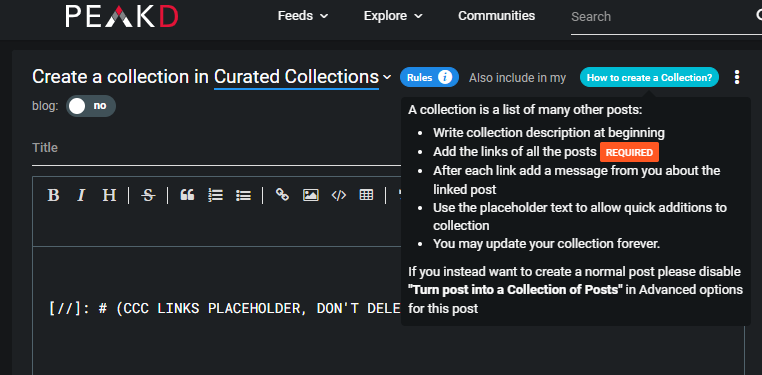Screen dimensions: 762x375
Task: Open the three-dot options menu
Action: [737, 77]
